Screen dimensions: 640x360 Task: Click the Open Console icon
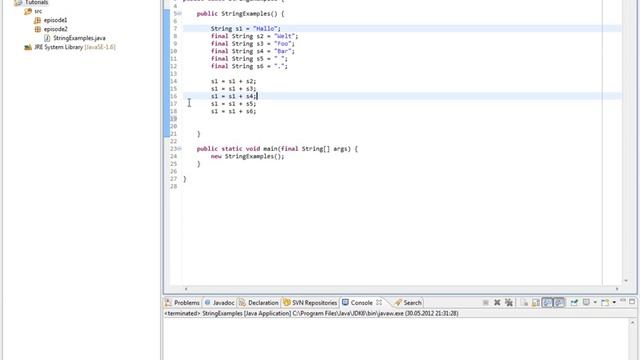[605, 302]
